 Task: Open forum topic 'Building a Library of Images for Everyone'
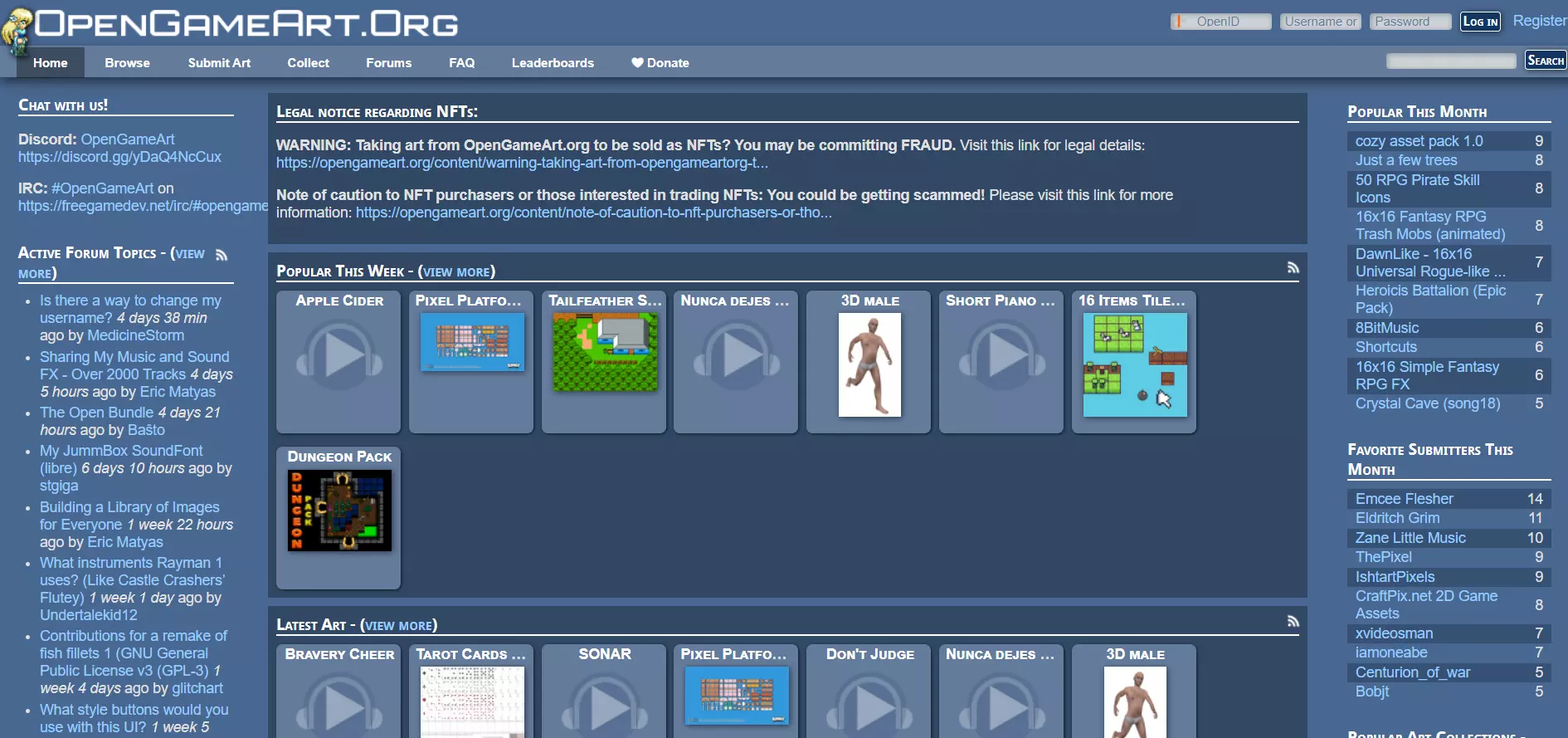[x=129, y=516]
